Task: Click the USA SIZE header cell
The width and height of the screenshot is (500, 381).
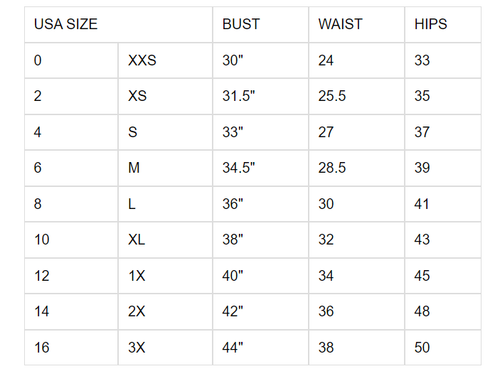Action: click(118, 24)
